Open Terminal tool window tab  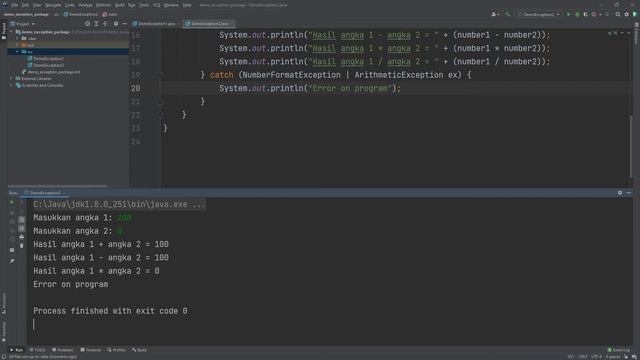pyautogui.click(x=91, y=350)
